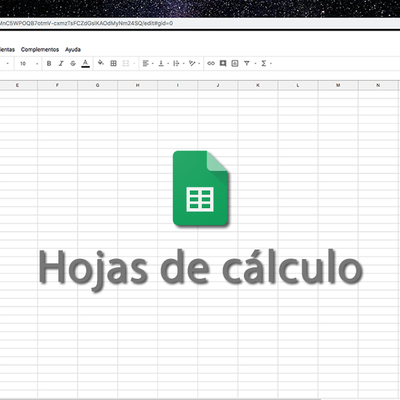Open the text rotation dropdown

point(194,63)
